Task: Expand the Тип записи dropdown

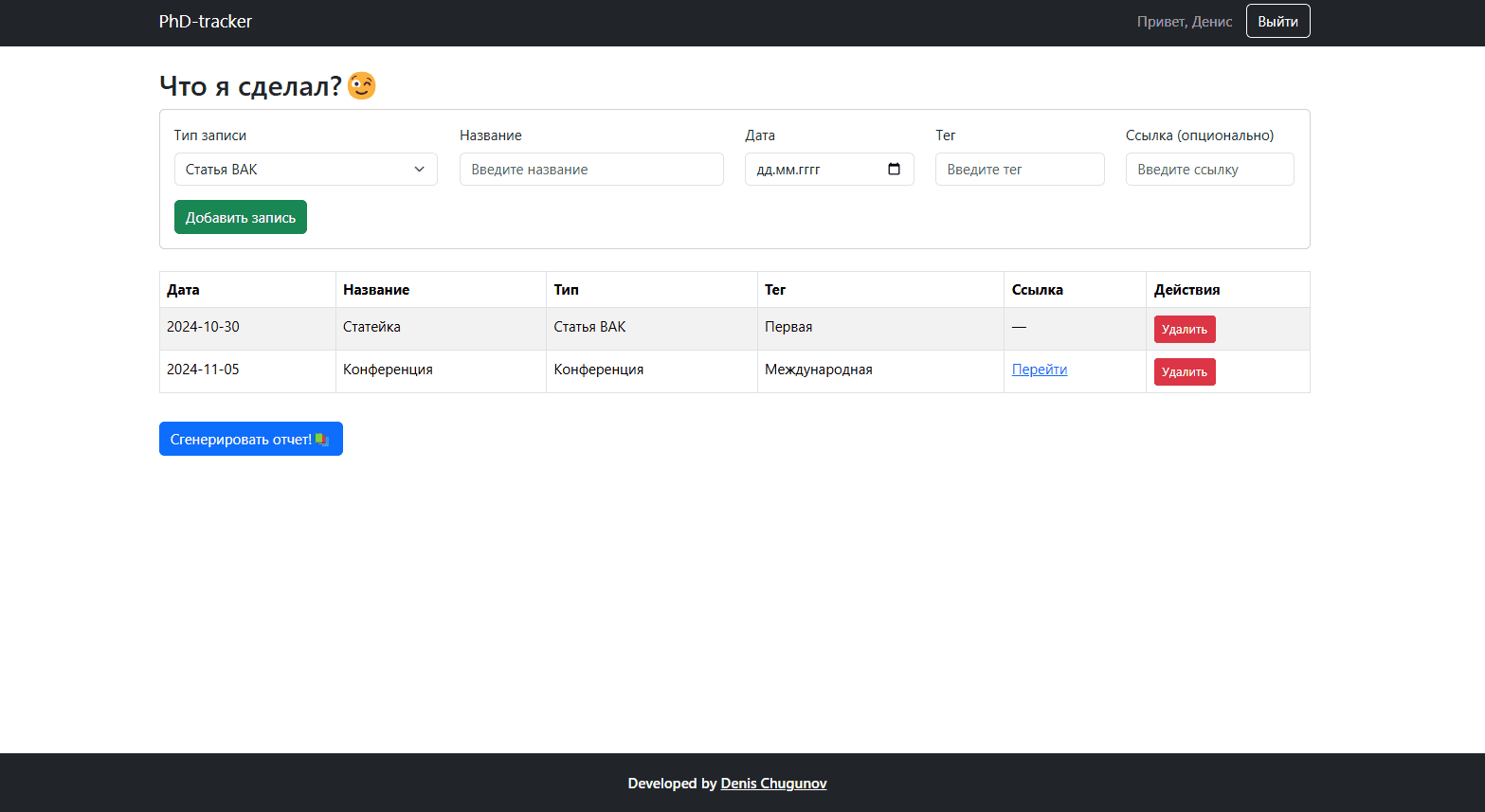Action: [x=305, y=170]
